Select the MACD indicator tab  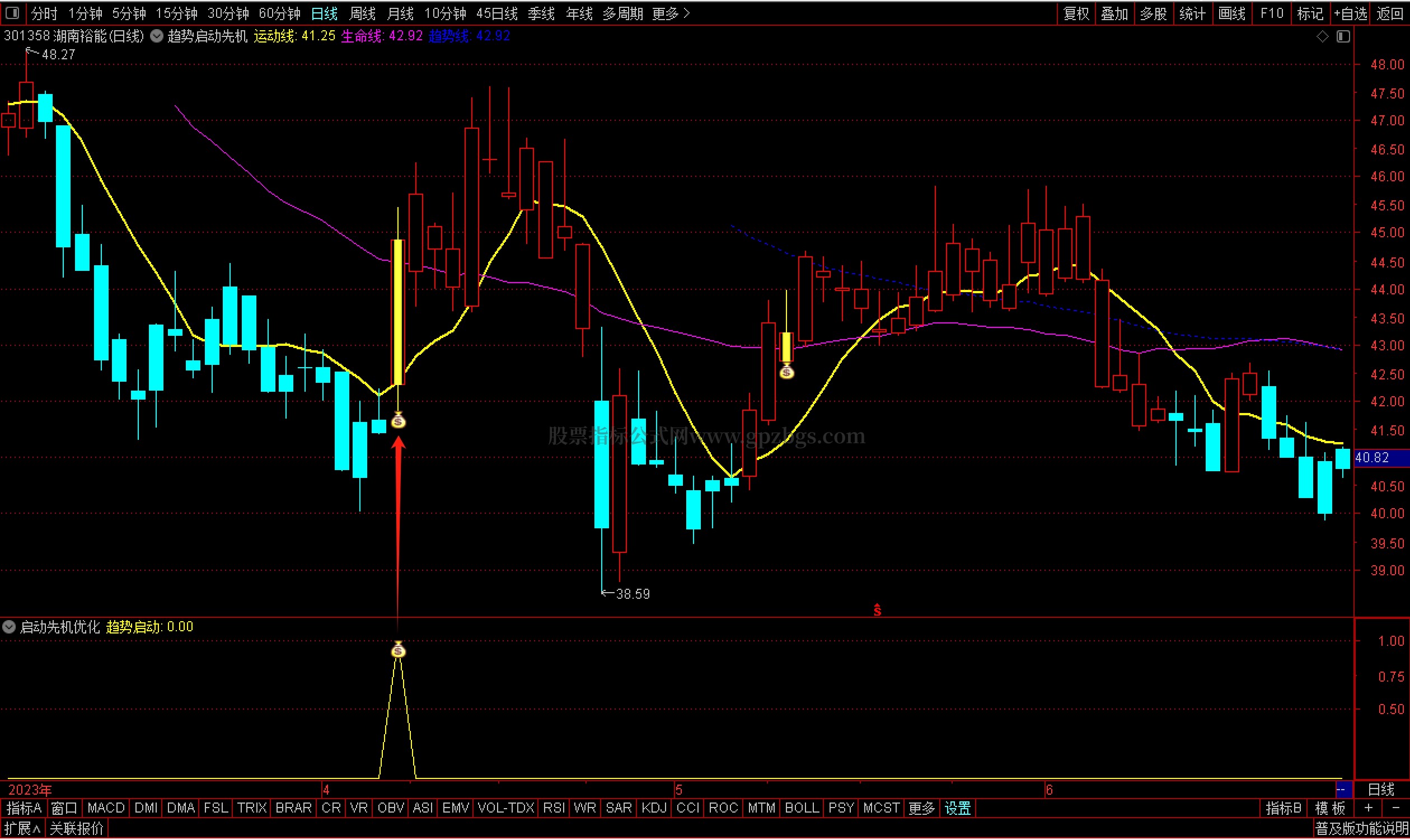tap(106, 808)
